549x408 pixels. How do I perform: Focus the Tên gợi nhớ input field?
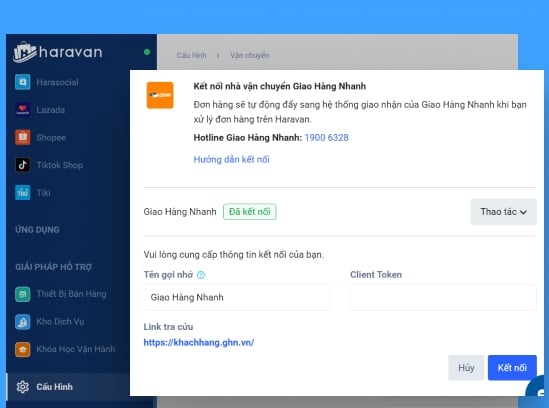[236, 297]
